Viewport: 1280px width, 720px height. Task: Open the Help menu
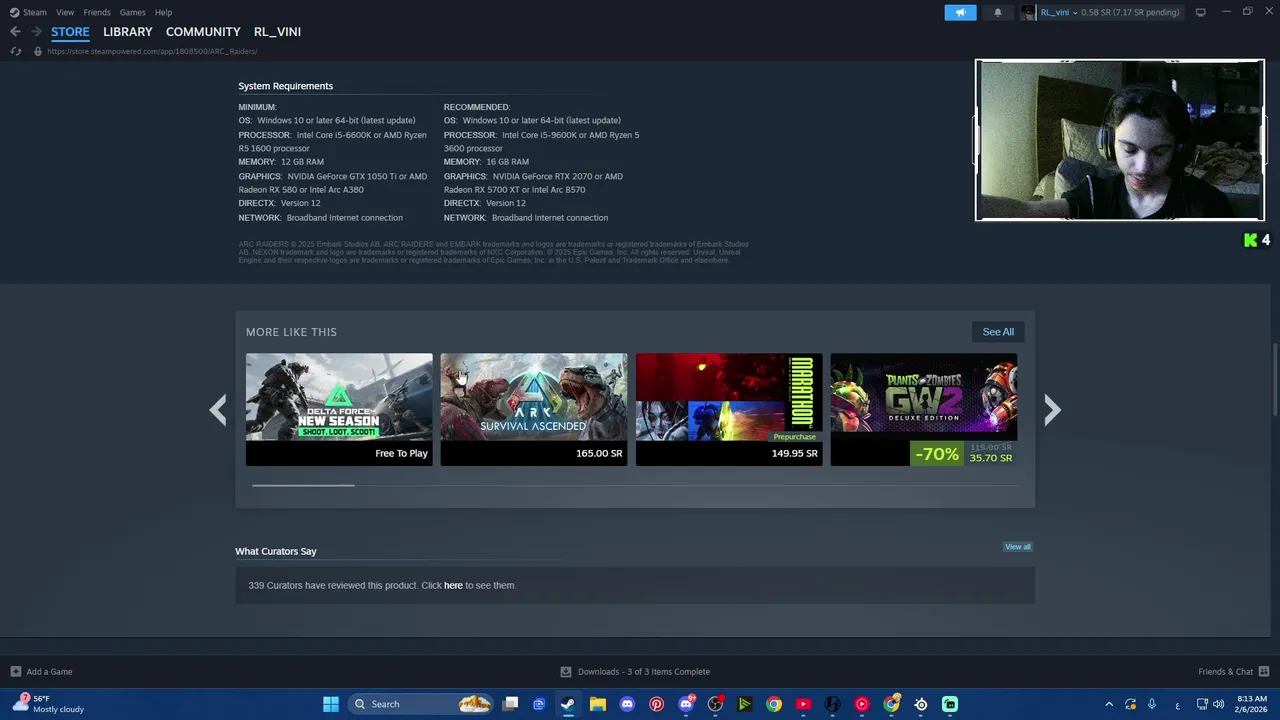164,12
